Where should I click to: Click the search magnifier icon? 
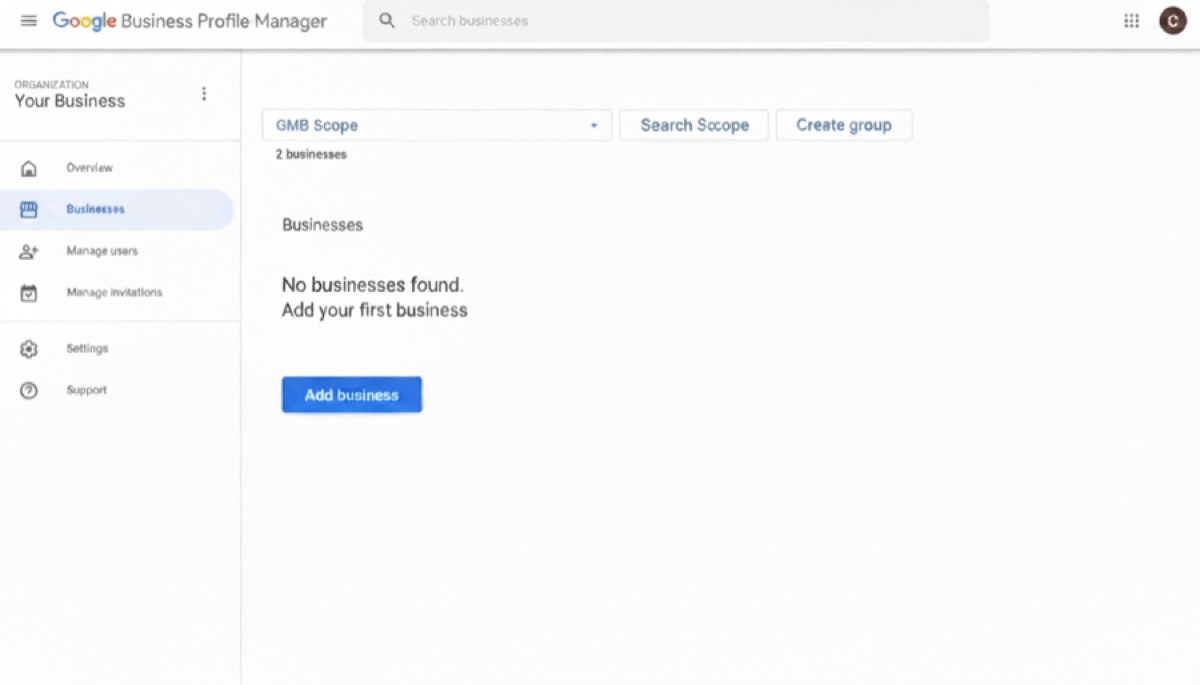pos(387,21)
